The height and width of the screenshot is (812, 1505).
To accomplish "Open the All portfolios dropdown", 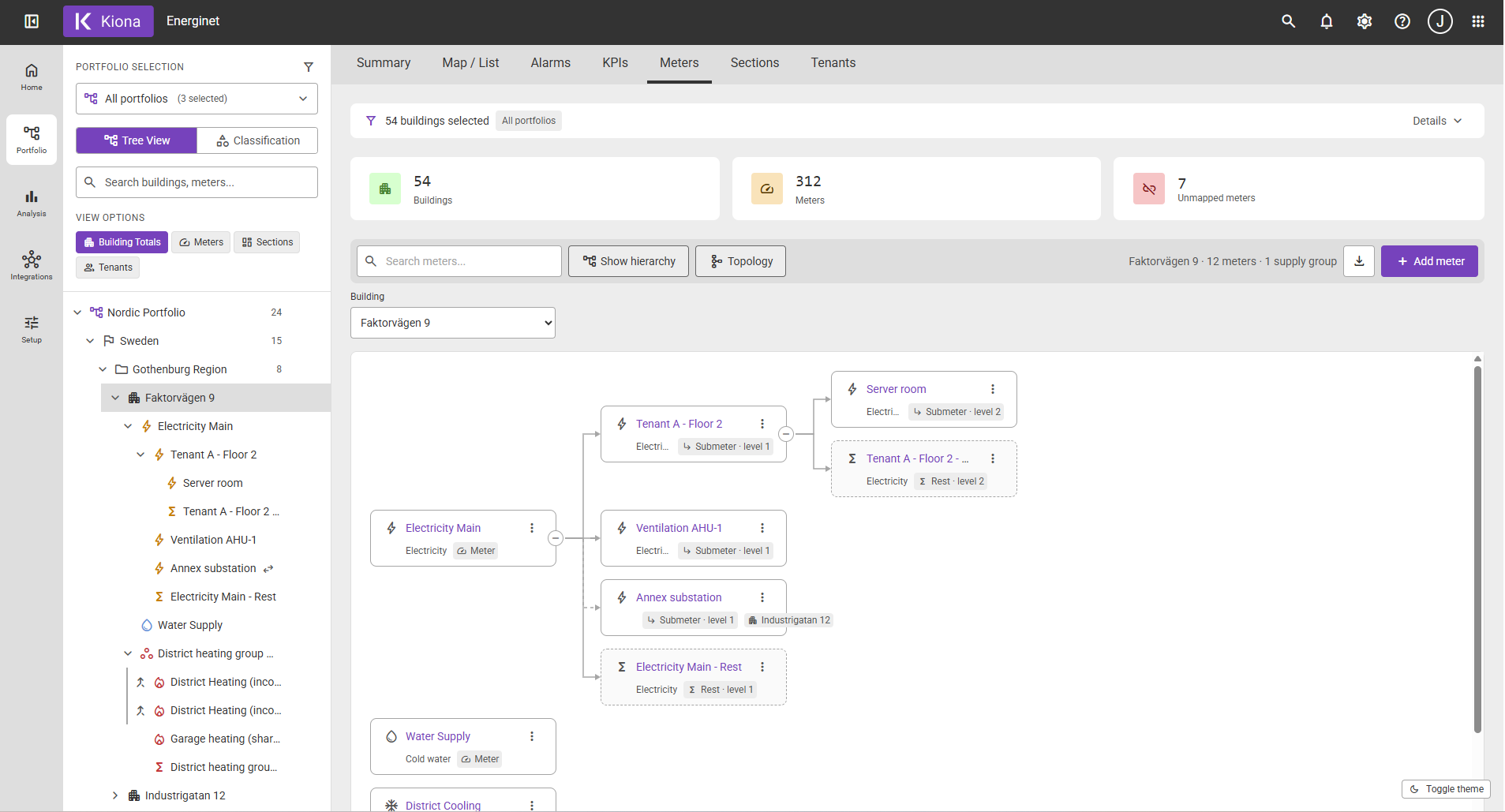I will click(197, 99).
